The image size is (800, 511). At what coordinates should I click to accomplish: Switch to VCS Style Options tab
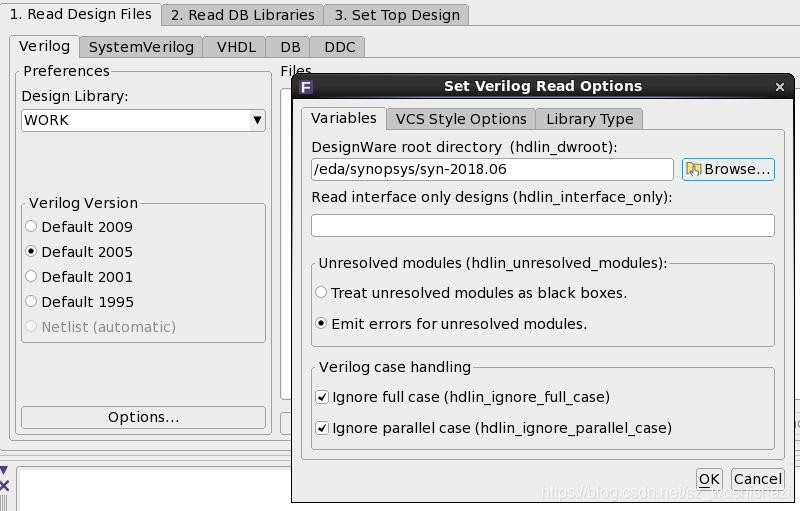point(461,119)
